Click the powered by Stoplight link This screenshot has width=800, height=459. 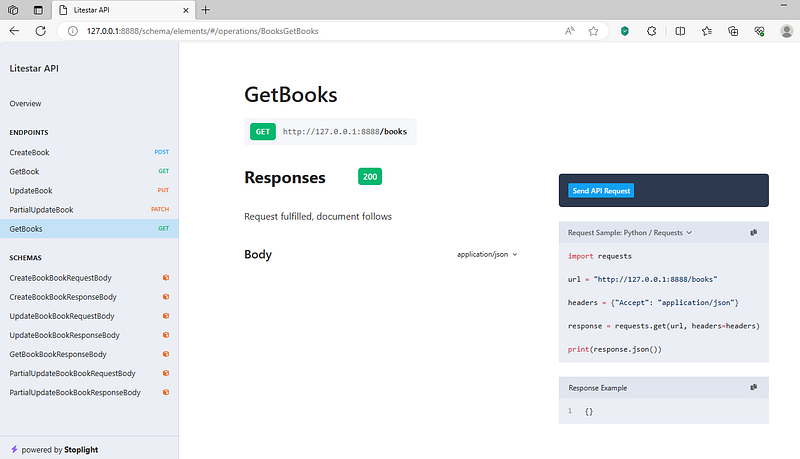pyautogui.click(x=60, y=450)
